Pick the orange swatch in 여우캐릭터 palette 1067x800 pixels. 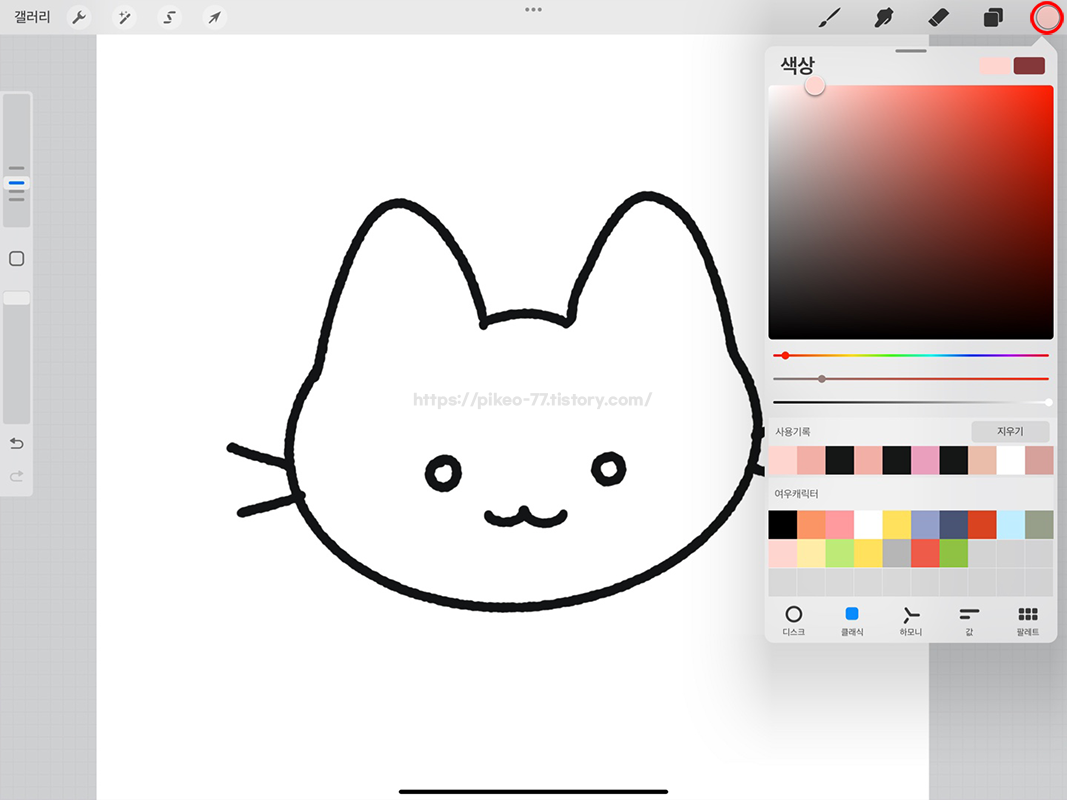[x=811, y=524]
